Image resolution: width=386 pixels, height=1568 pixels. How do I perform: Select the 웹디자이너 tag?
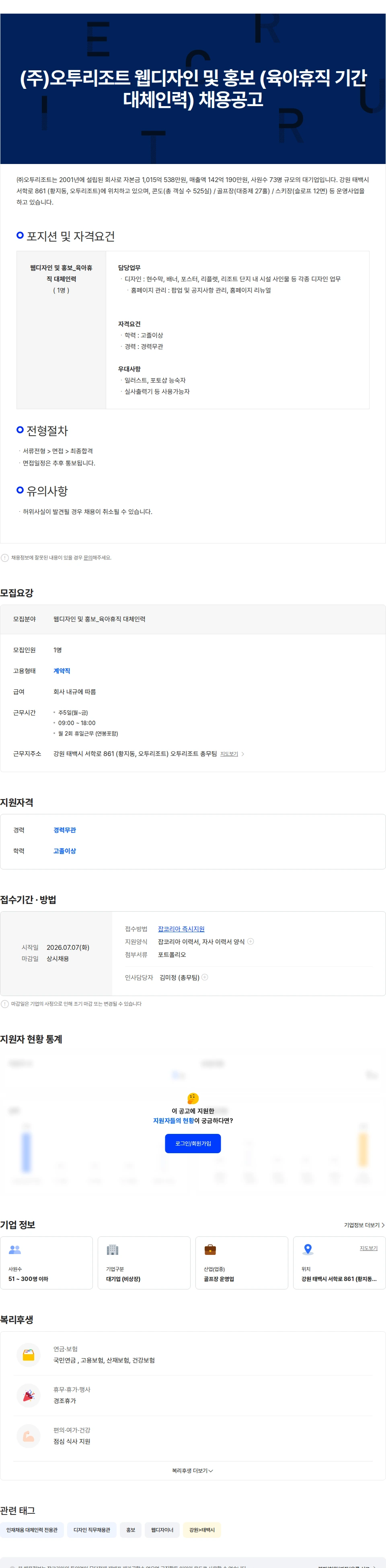[162, 1530]
